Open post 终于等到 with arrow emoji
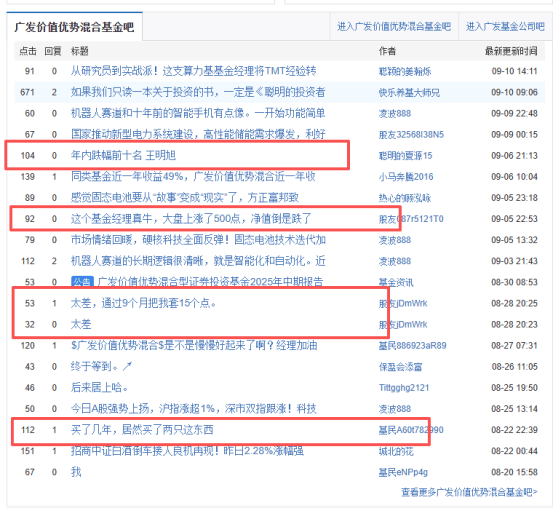The width and height of the screenshot is (554, 509). coord(101,367)
